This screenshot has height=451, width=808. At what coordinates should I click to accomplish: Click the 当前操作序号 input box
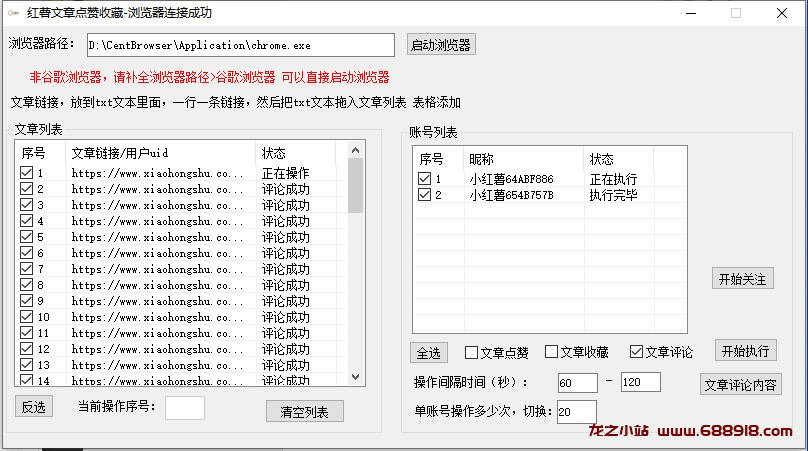pyautogui.click(x=184, y=407)
